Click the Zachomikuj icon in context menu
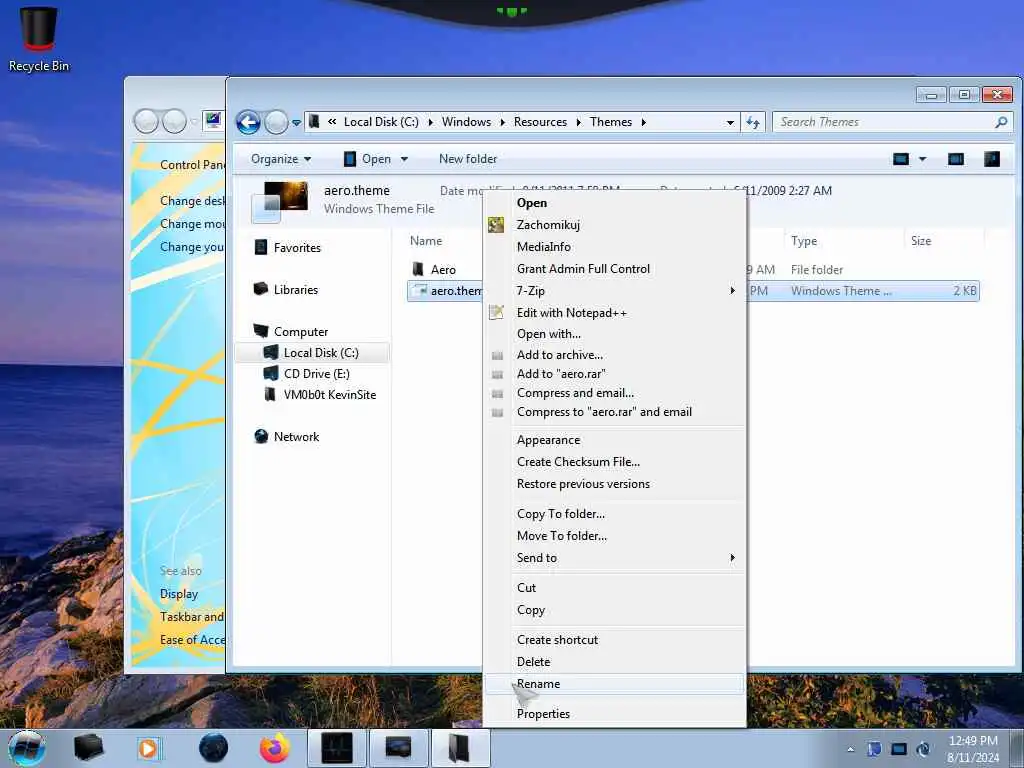The width and height of the screenshot is (1024, 768). [496, 225]
